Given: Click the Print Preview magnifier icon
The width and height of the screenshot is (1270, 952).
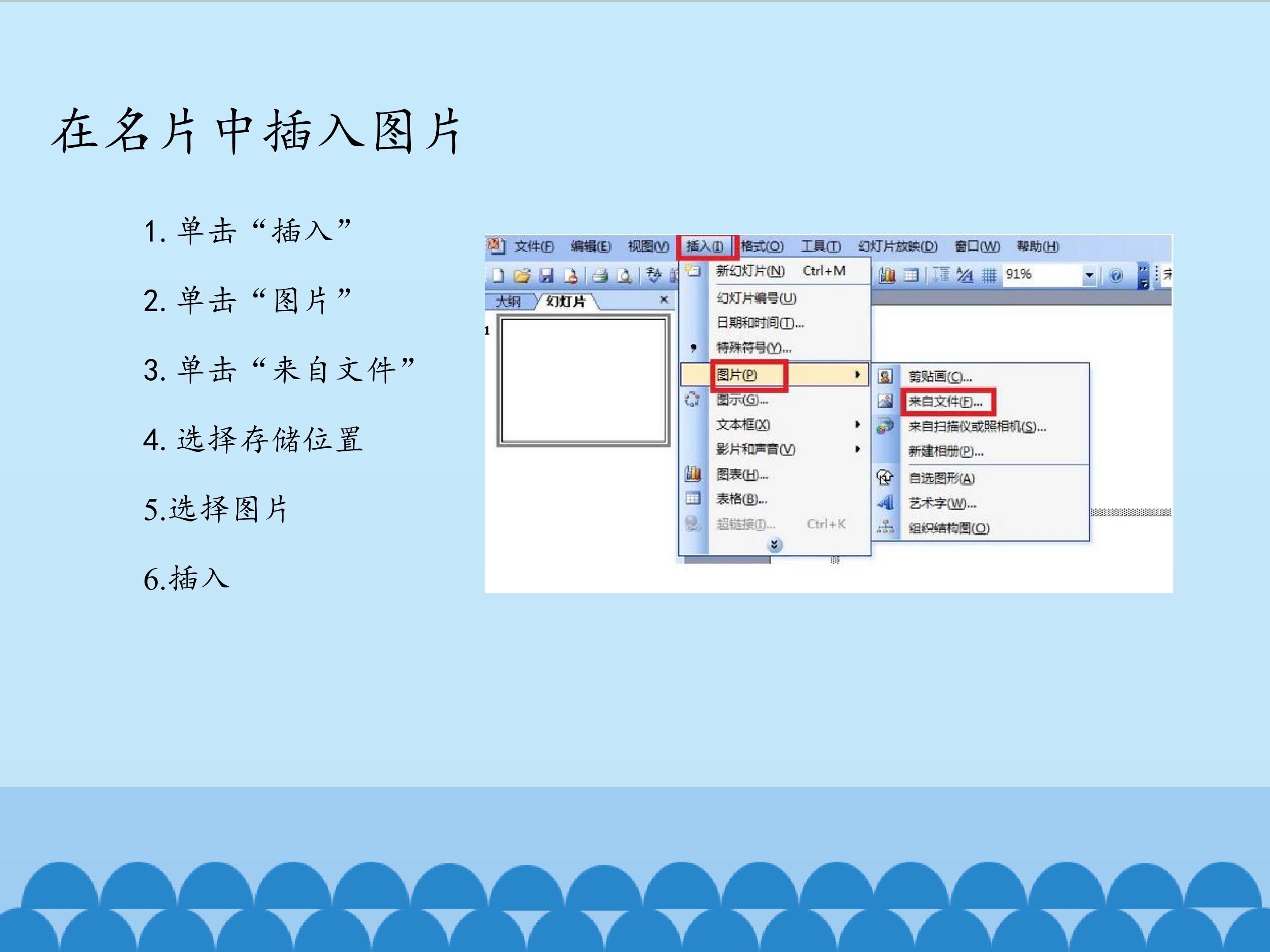Looking at the screenshot, I should [625, 276].
